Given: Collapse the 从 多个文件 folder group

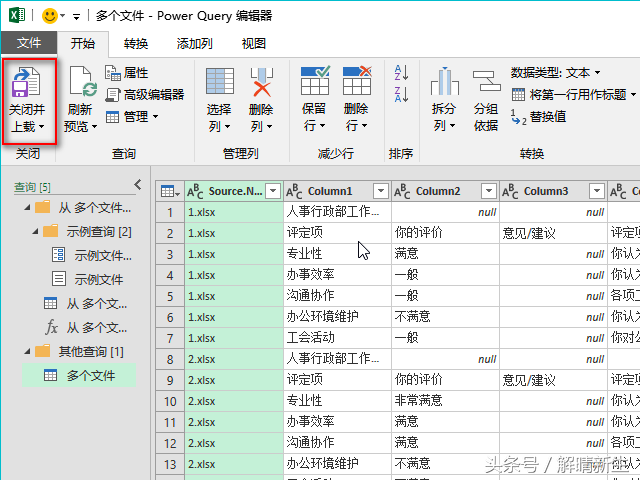Looking at the screenshot, I should click(x=27, y=208).
